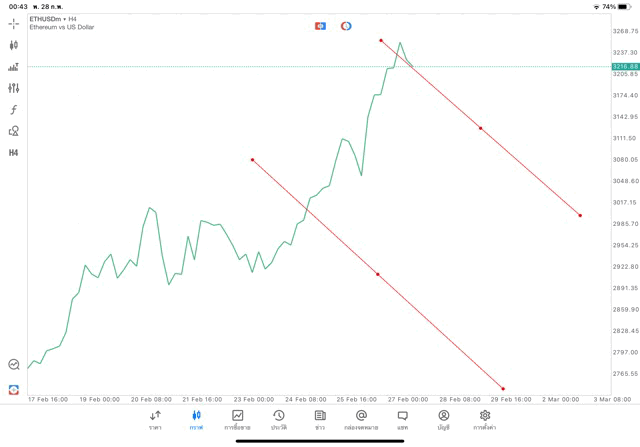Open the แชท (Chat) tab
The height and width of the screenshot is (447, 640).
(x=402, y=419)
